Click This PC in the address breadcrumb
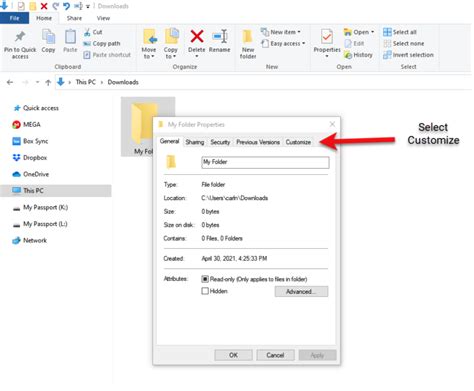 [x=86, y=82]
